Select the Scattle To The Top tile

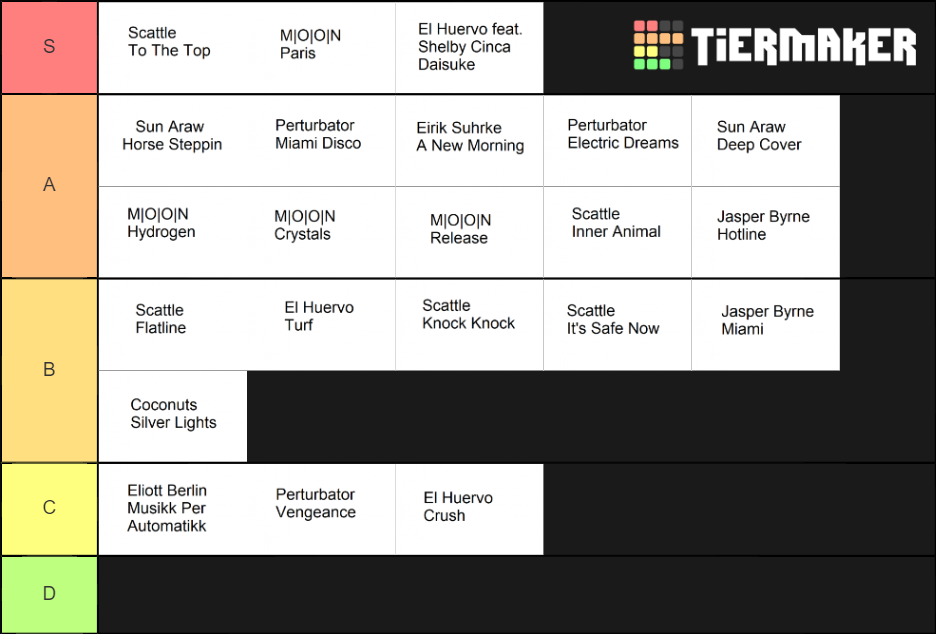click(x=173, y=47)
